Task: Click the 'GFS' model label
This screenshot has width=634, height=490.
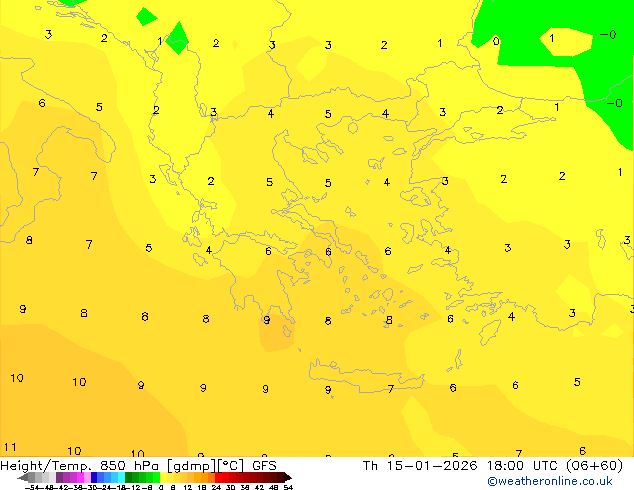Action: [264, 466]
